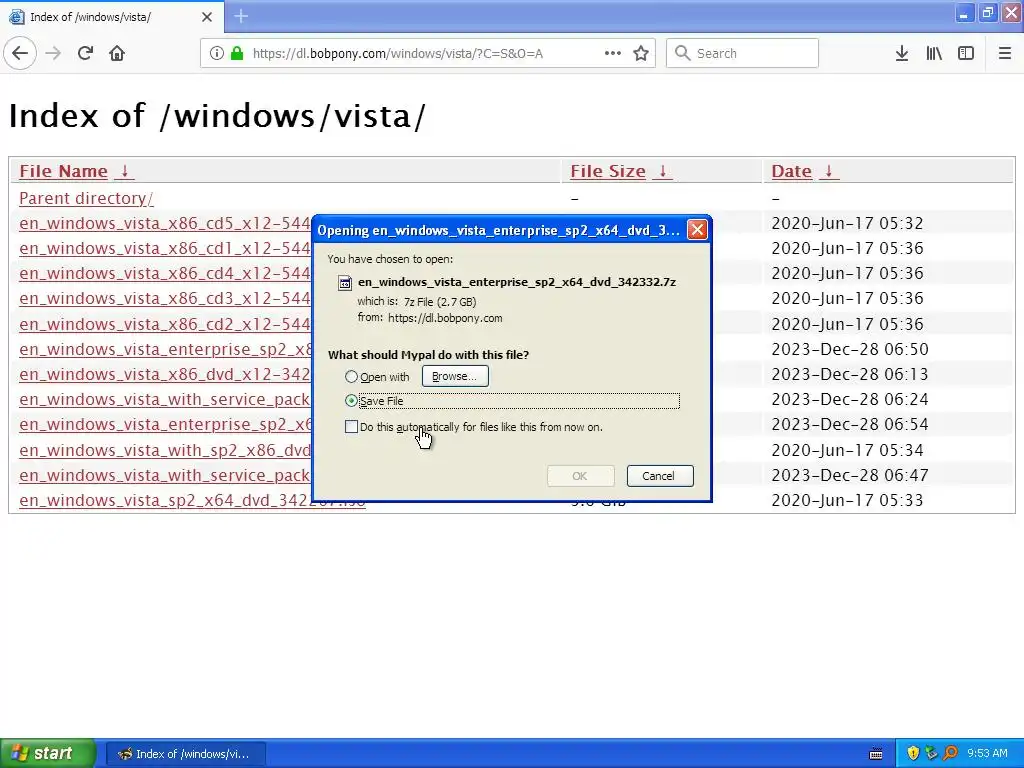
Task: Open the hamburger application menu
Action: 1005,53
